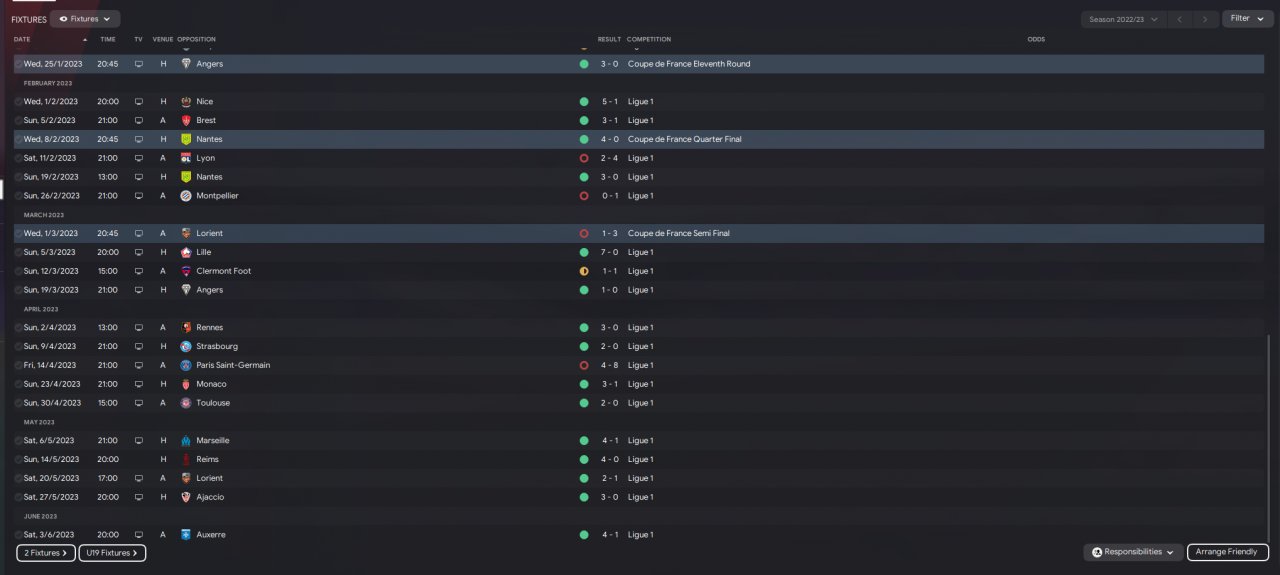The width and height of the screenshot is (1280, 575).
Task: Click the Monaco club crest
Action: (x=185, y=384)
